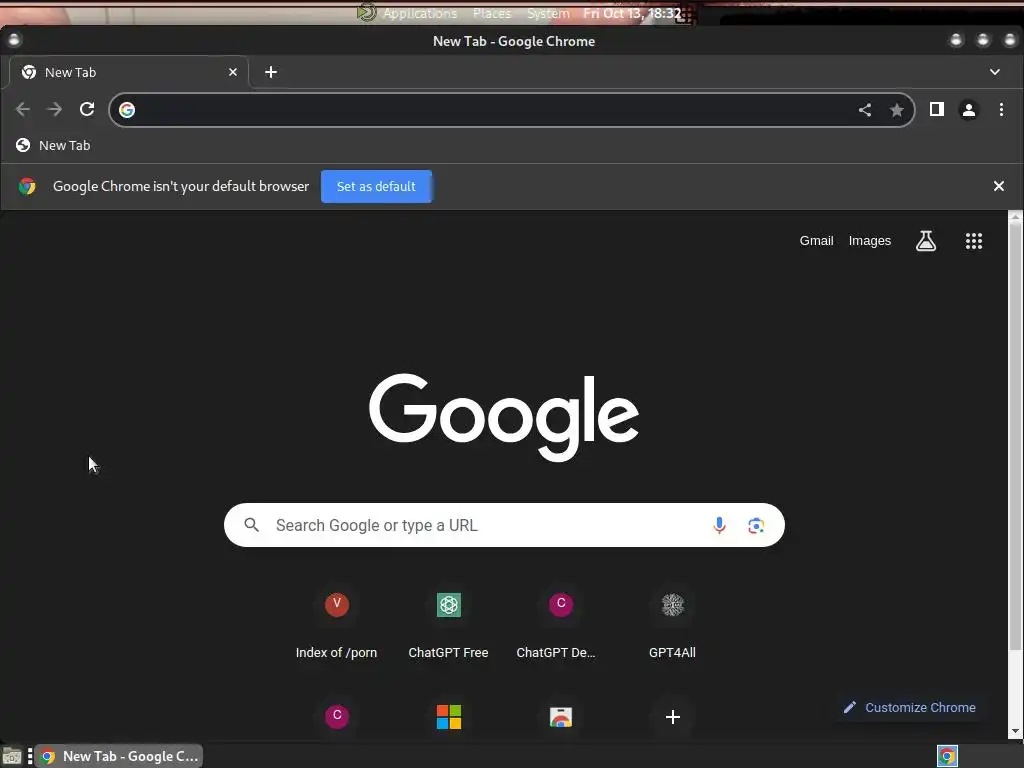Reload the current page

coord(87,109)
